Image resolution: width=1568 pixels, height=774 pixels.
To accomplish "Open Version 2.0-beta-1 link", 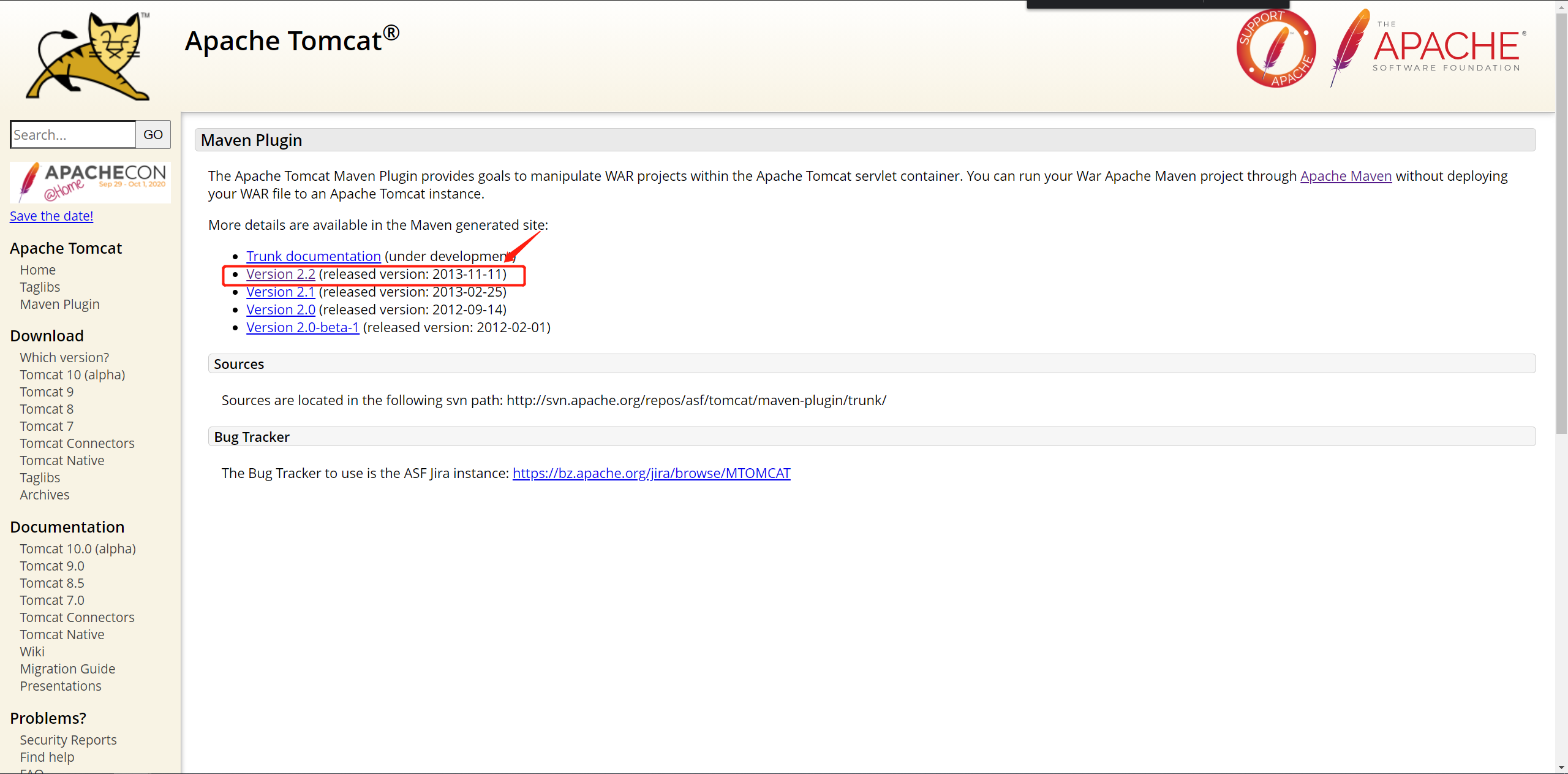I will tap(302, 327).
